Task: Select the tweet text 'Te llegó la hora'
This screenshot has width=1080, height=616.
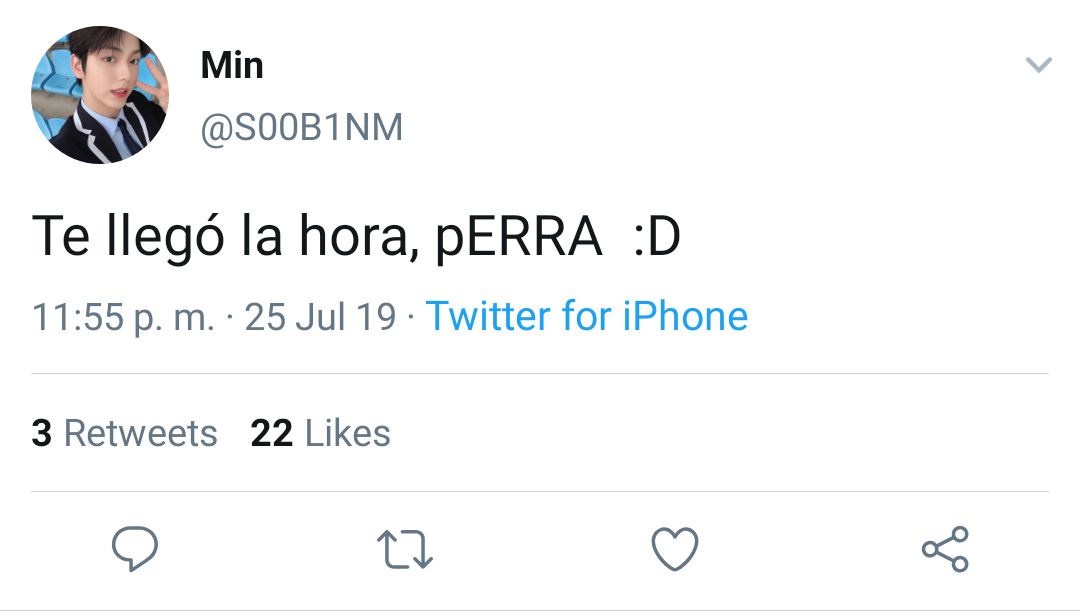Action: [223, 236]
